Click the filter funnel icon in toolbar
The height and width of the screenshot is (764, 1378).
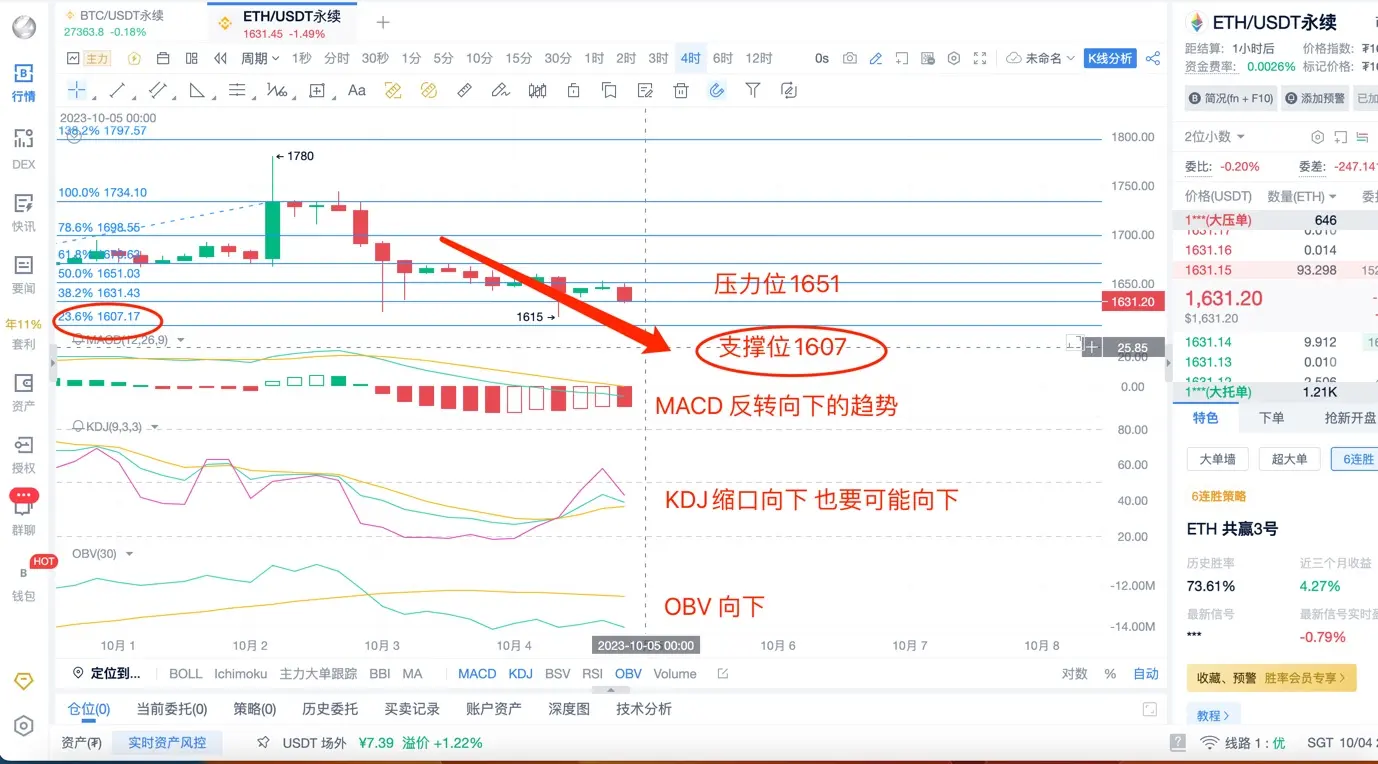(x=753, y=90)
